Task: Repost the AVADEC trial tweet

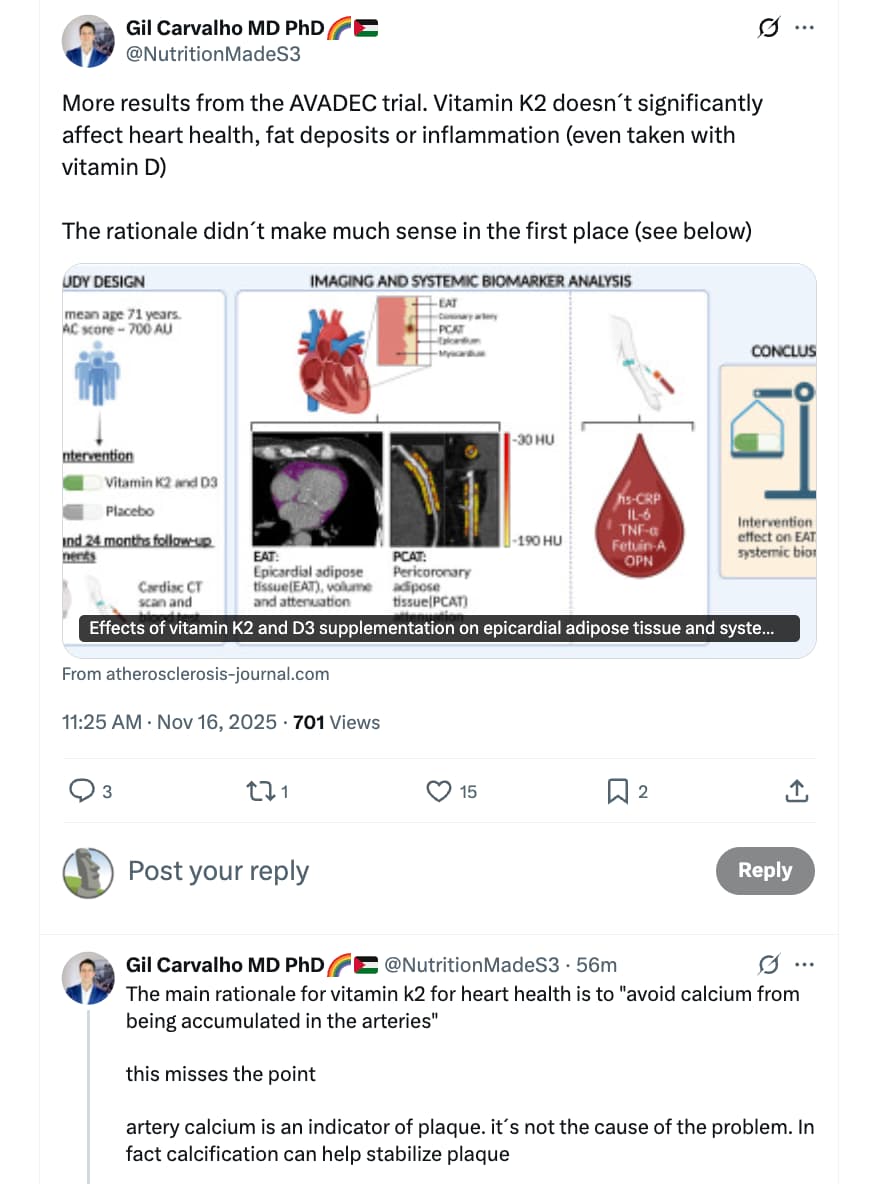Action: point(257,792)
